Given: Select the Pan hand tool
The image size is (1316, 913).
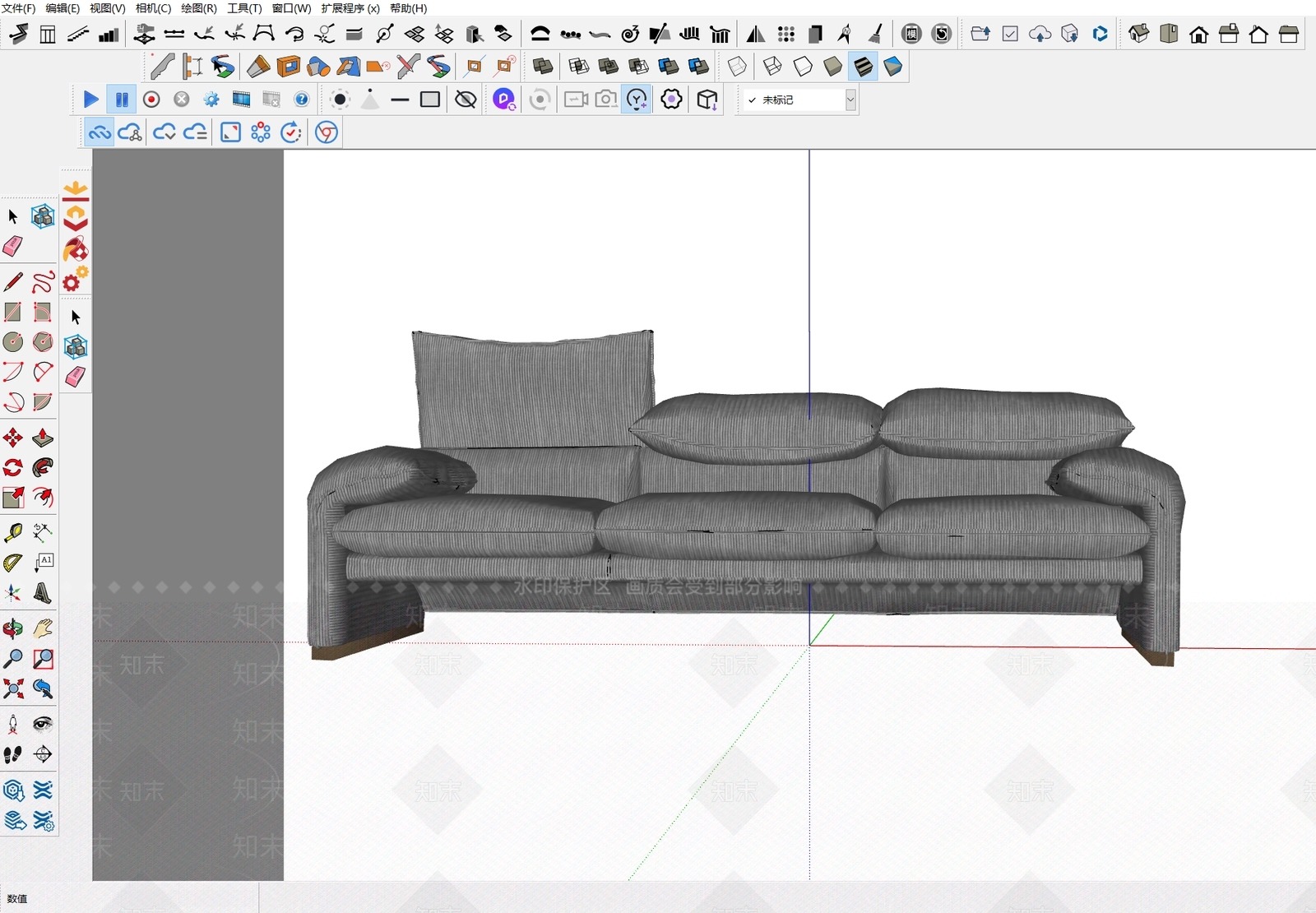Looking at the screenshot, I should 43,629.
